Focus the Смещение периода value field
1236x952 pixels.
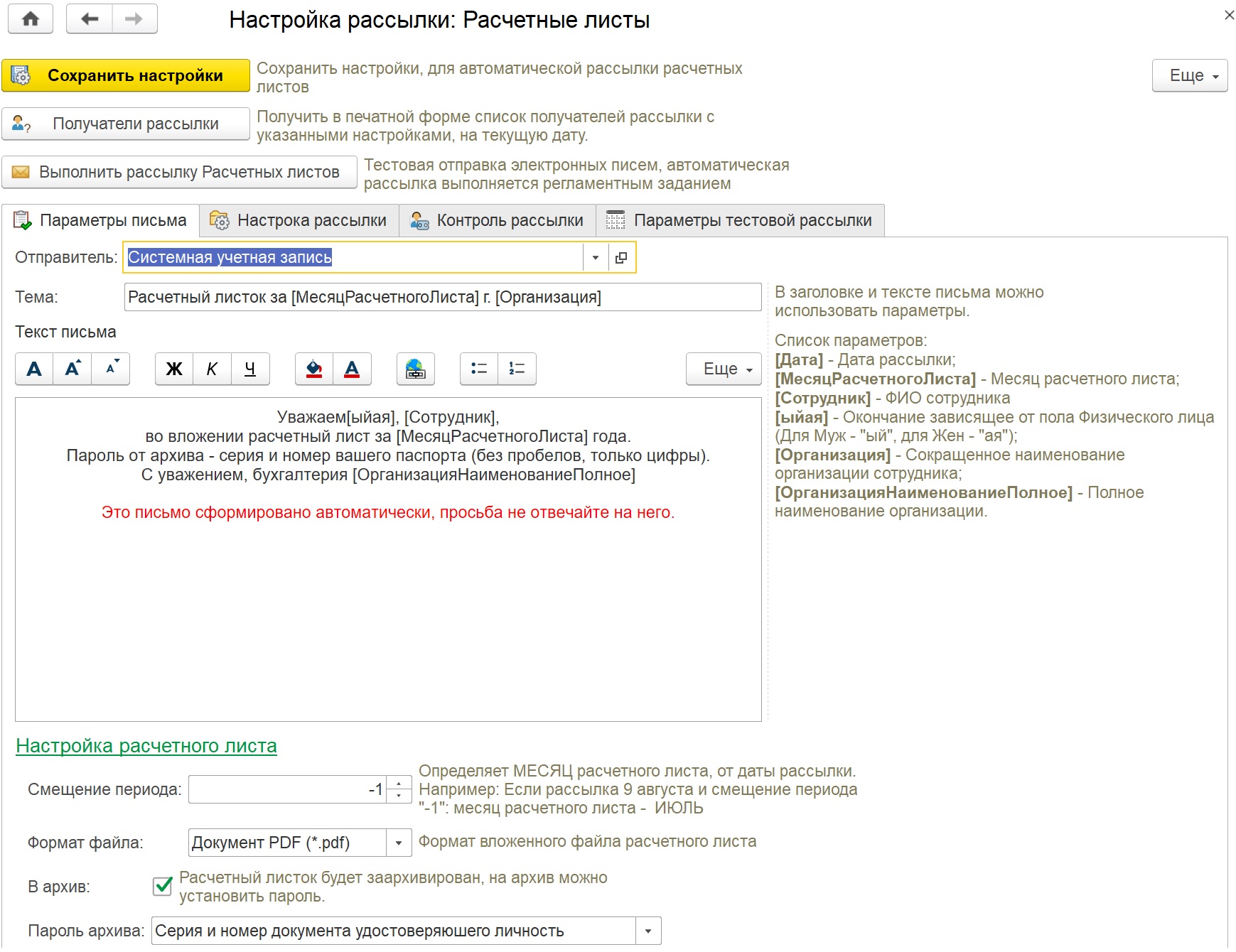tap(287, 789)
